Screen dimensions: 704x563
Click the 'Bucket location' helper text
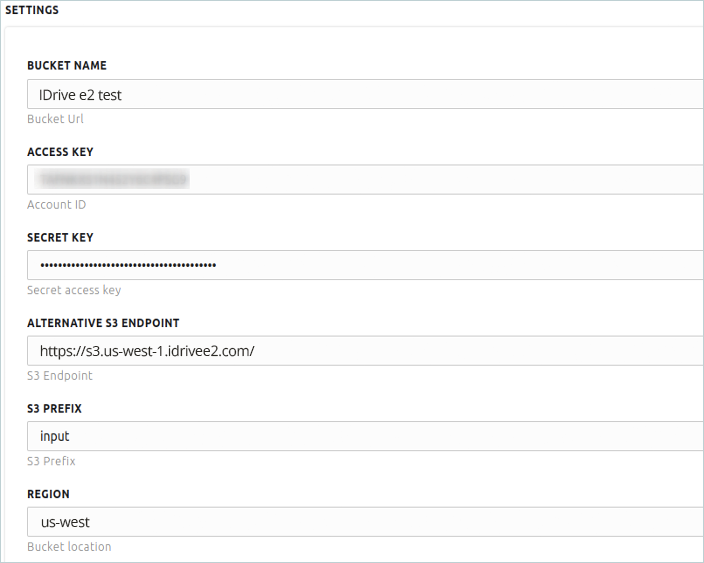(x=69, y=547)
